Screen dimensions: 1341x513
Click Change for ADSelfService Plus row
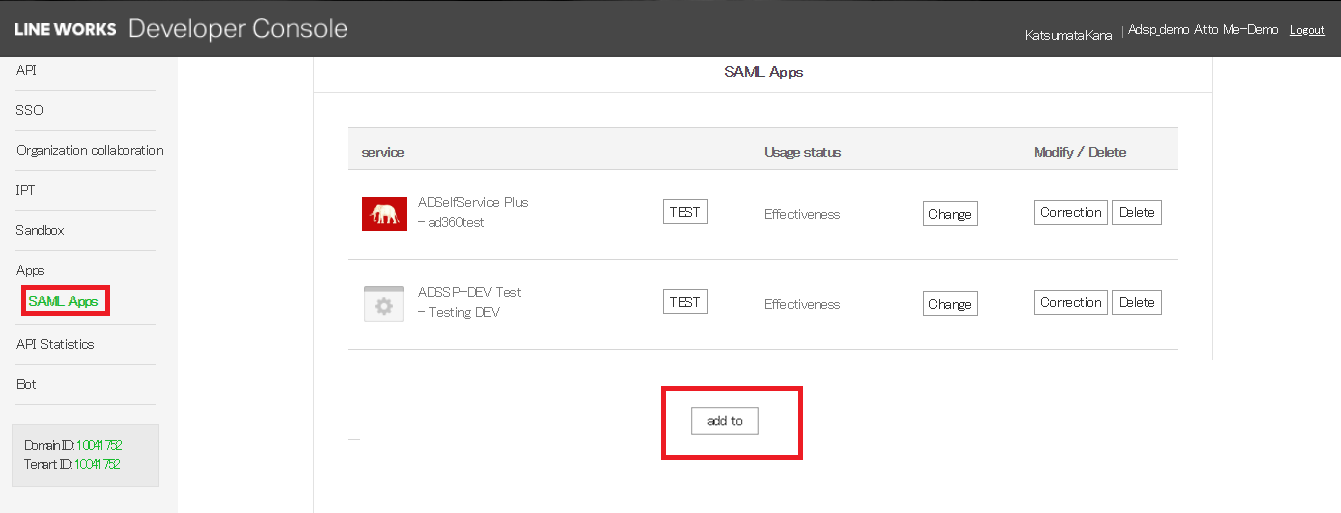[950, 214]
